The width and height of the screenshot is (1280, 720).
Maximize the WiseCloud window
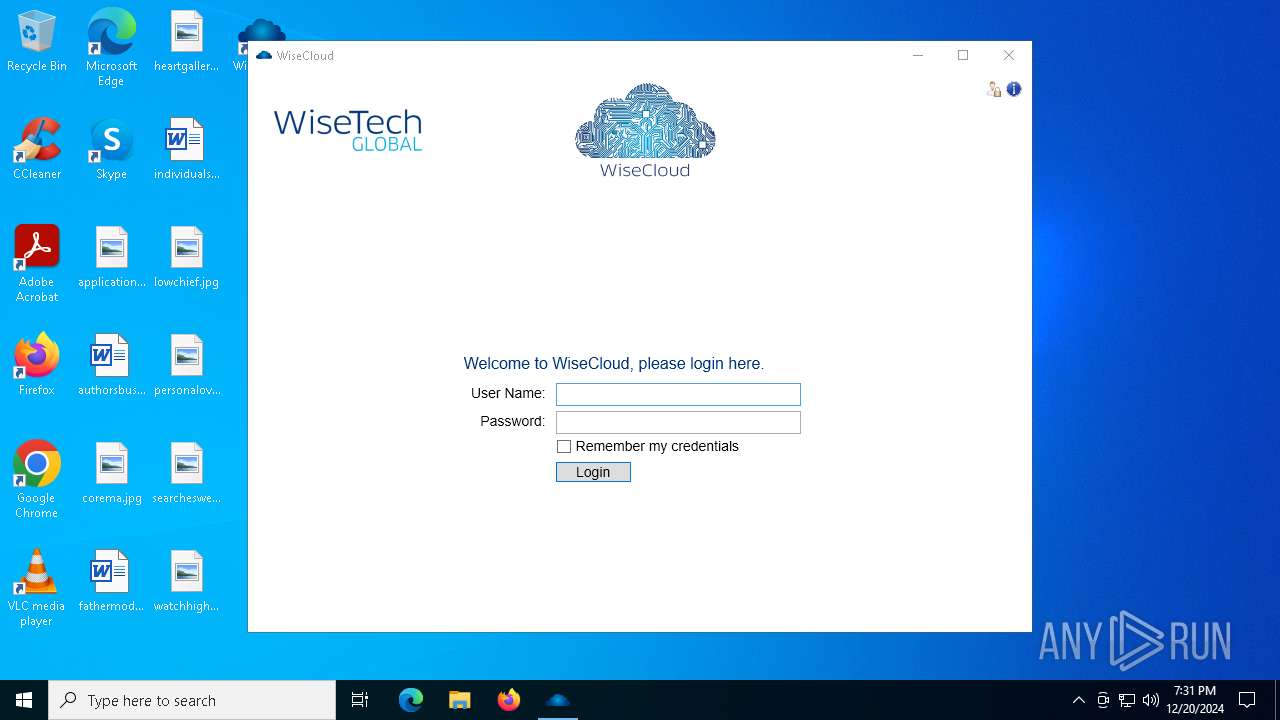963,56
